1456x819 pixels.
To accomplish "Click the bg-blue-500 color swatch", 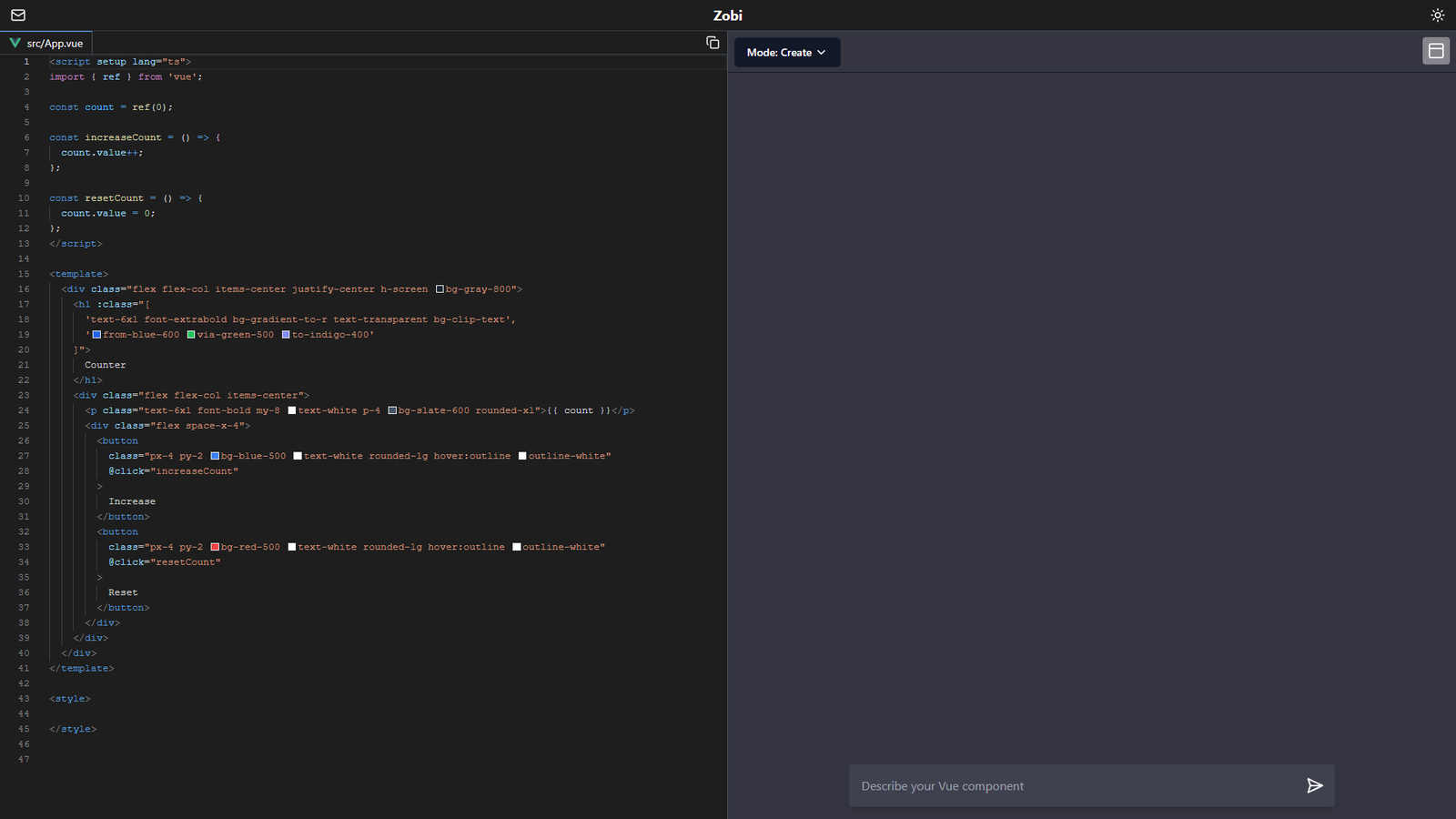I will click(215, 456).
